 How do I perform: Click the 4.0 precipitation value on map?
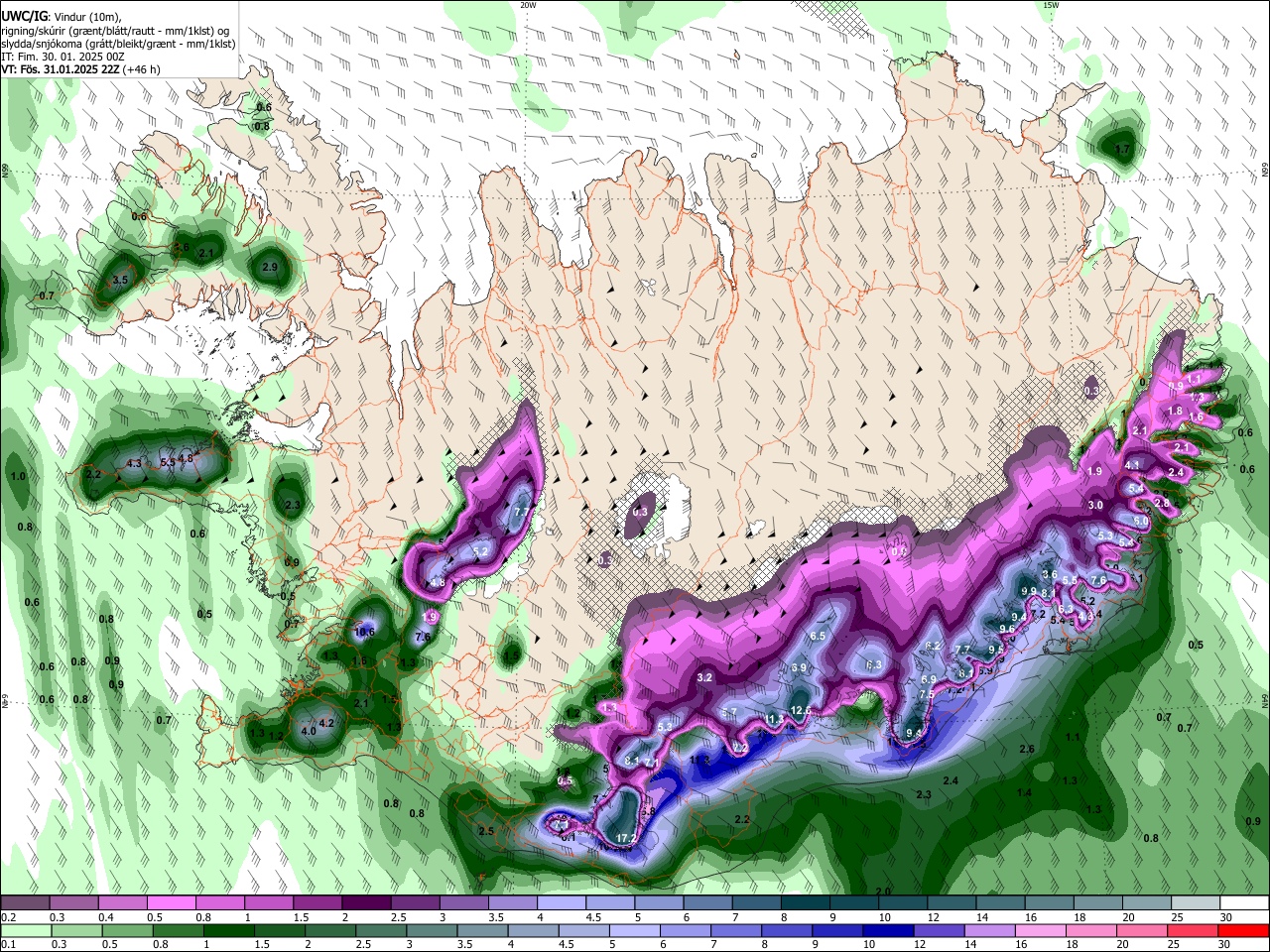pos(309,731)
